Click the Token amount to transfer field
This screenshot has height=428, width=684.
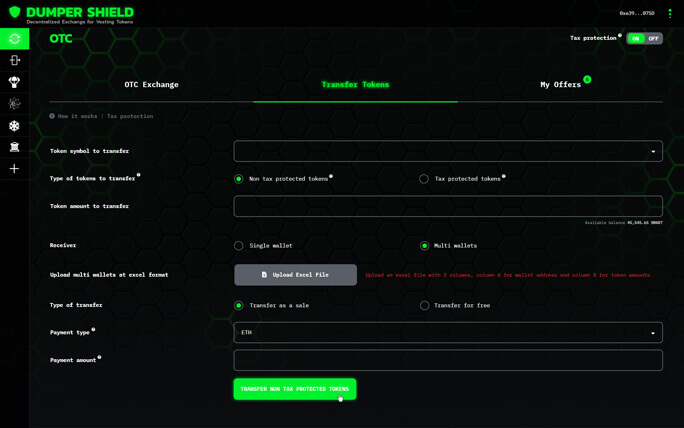click(448, 206)
